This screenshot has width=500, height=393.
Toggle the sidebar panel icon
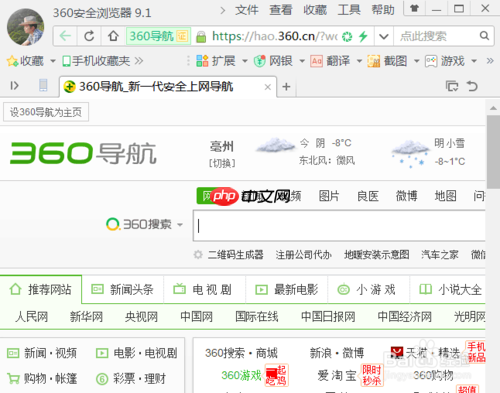pyautogui.click(x=14, y=86)
